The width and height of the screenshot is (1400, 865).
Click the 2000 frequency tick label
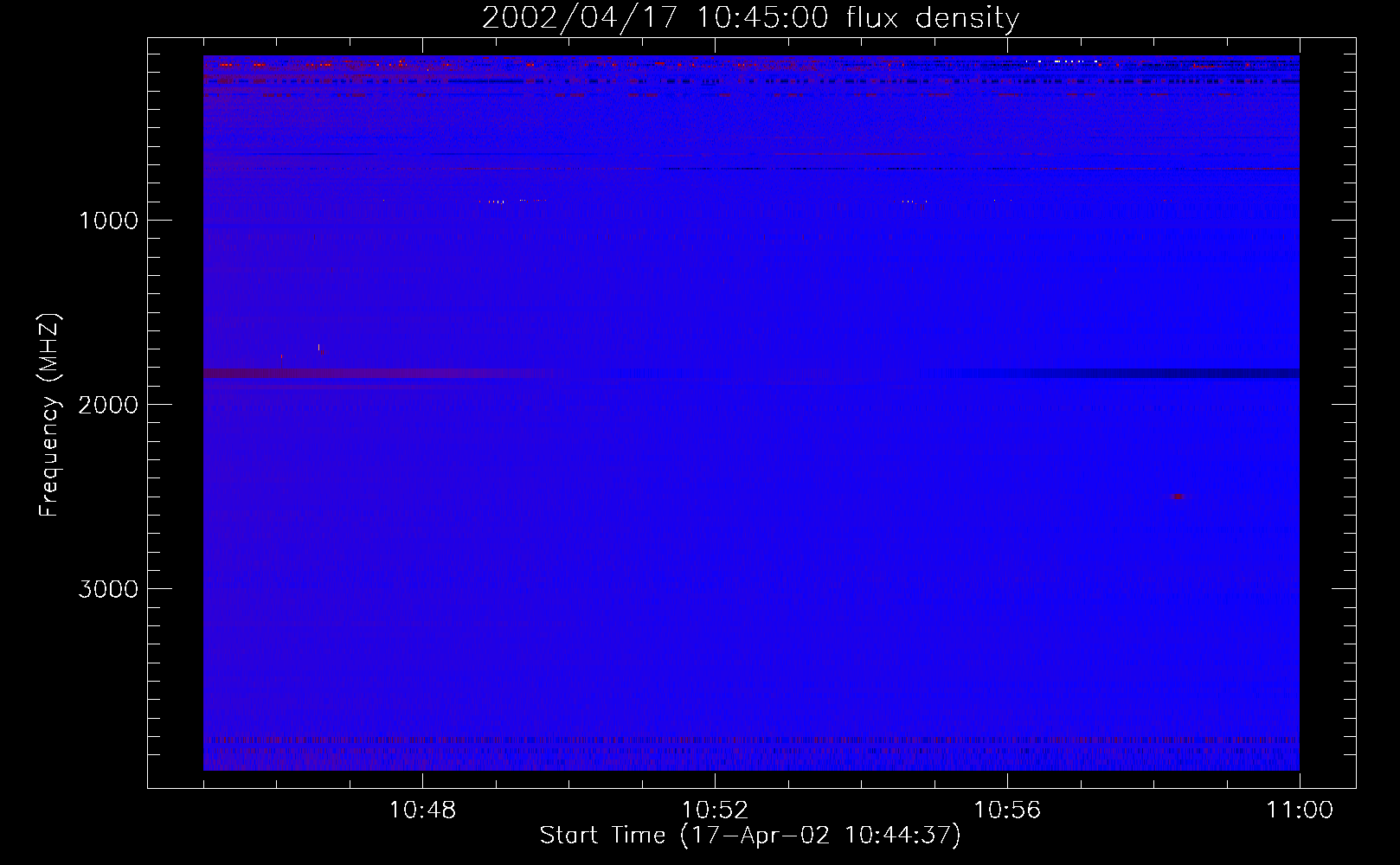[x=108, y=405]
